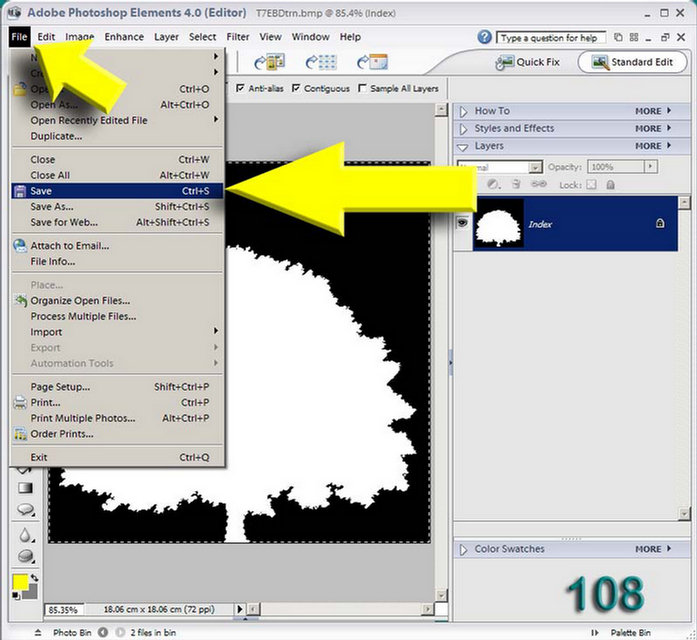Toggle the Anti-alias checkbox

click(x=240, y=88)
